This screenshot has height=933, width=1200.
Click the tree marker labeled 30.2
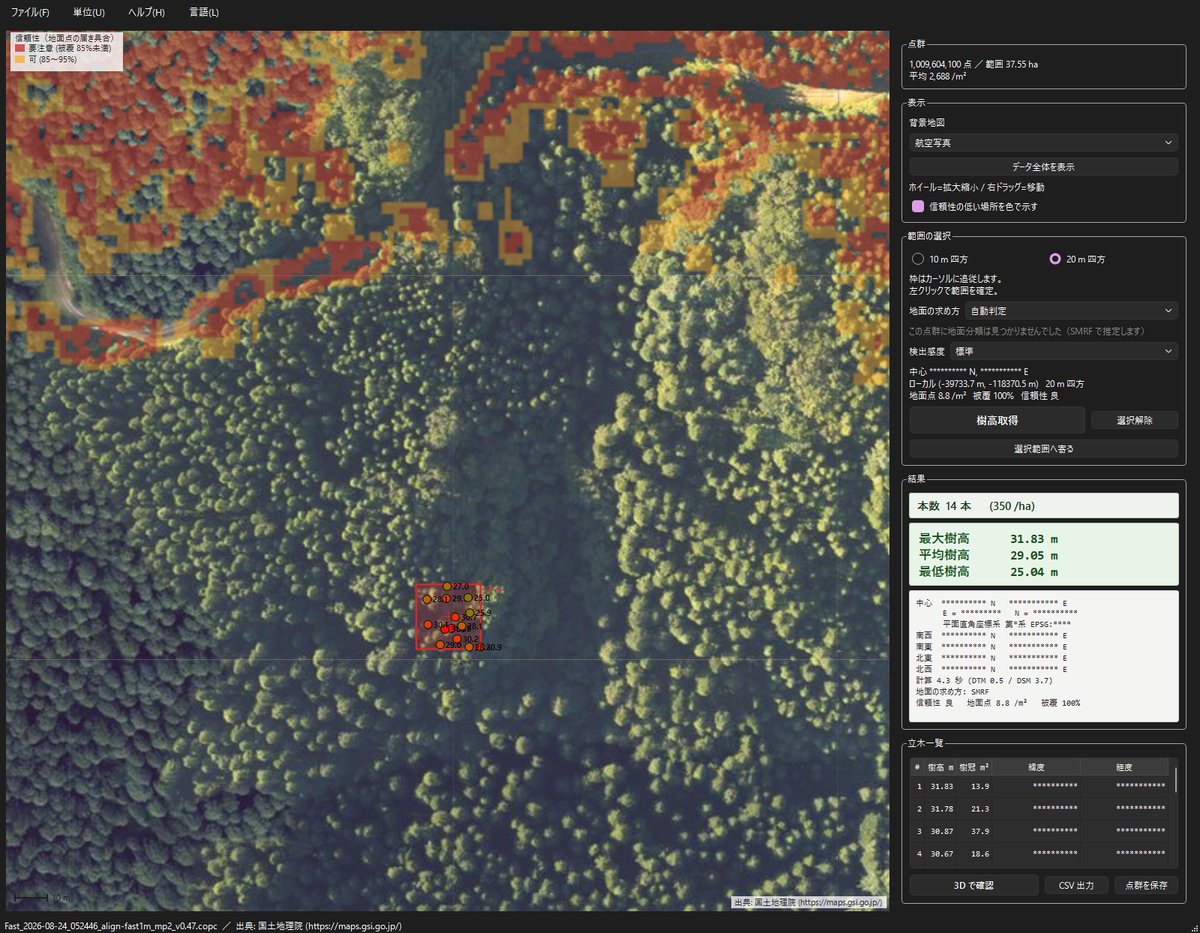(457, 639)
